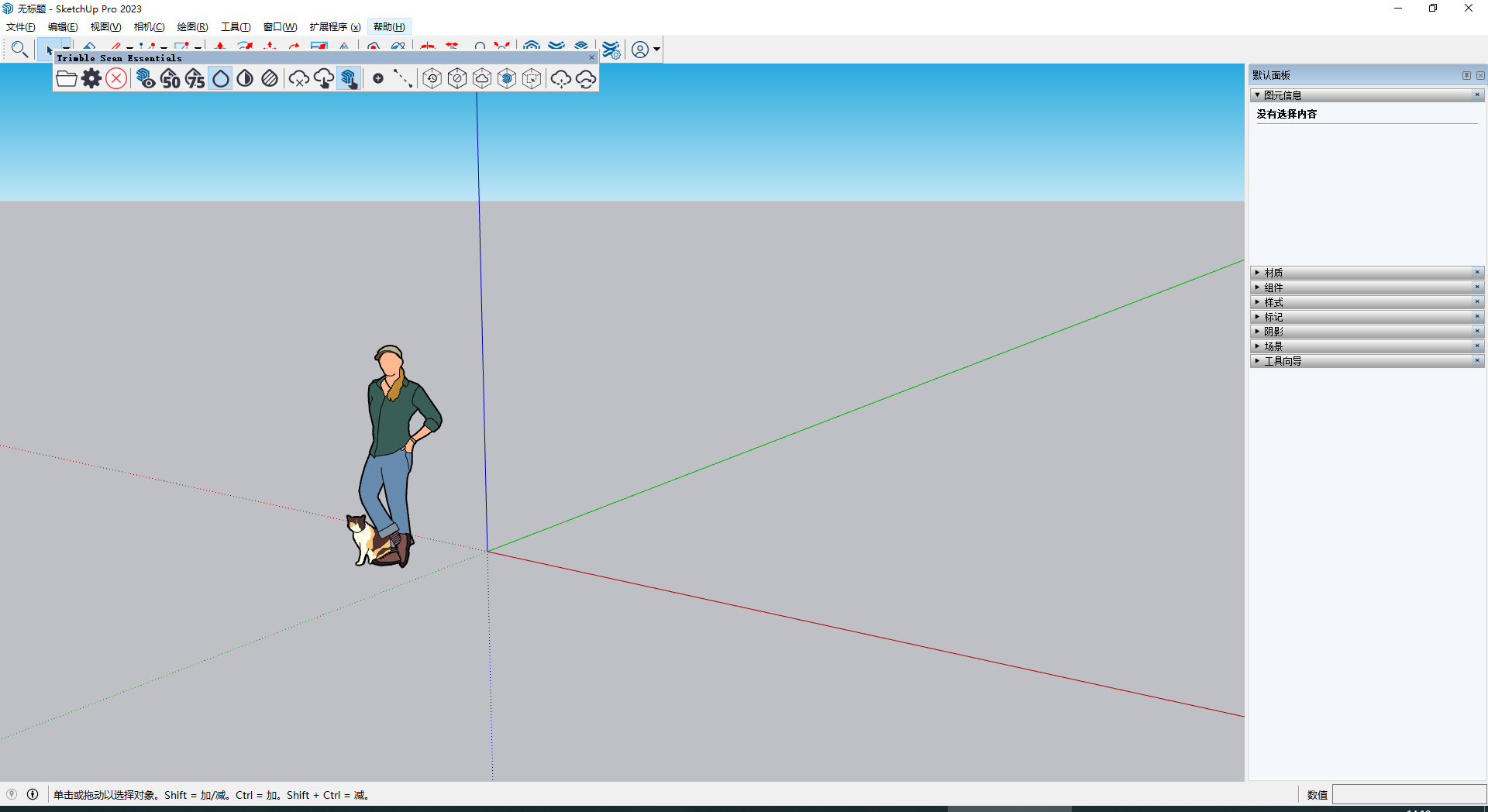Toggle the outlined droplet display mode
Viewport: 1488px width, 812px height.
[221, 79]
